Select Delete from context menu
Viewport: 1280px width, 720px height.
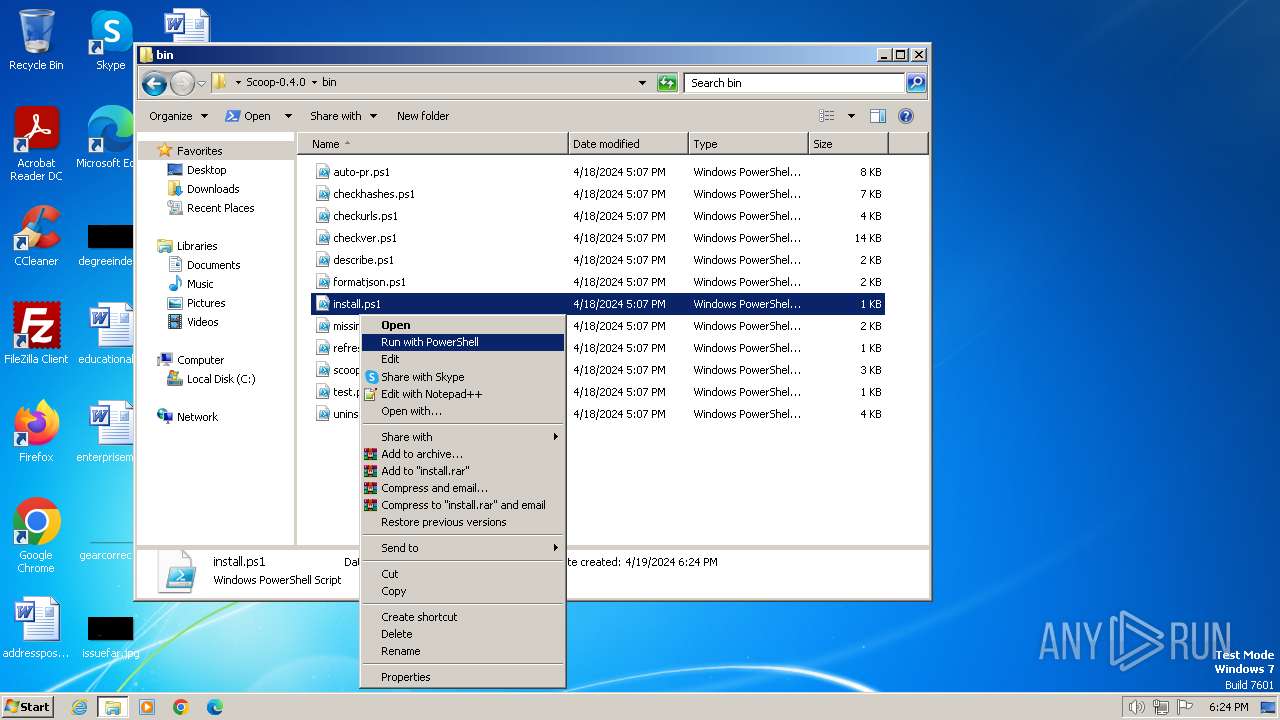tap(462, 634)
